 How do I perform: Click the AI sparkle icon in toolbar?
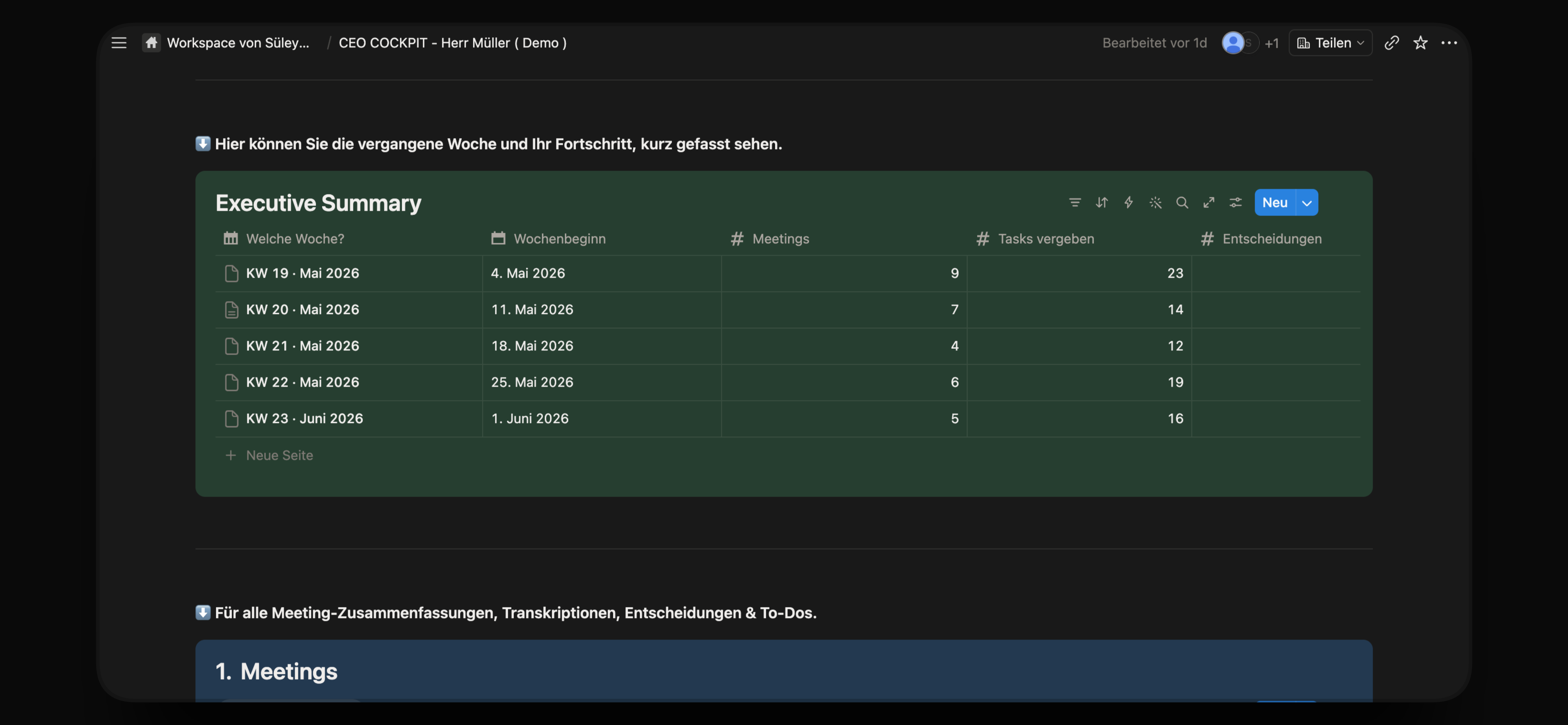[x=1155, y=203]
